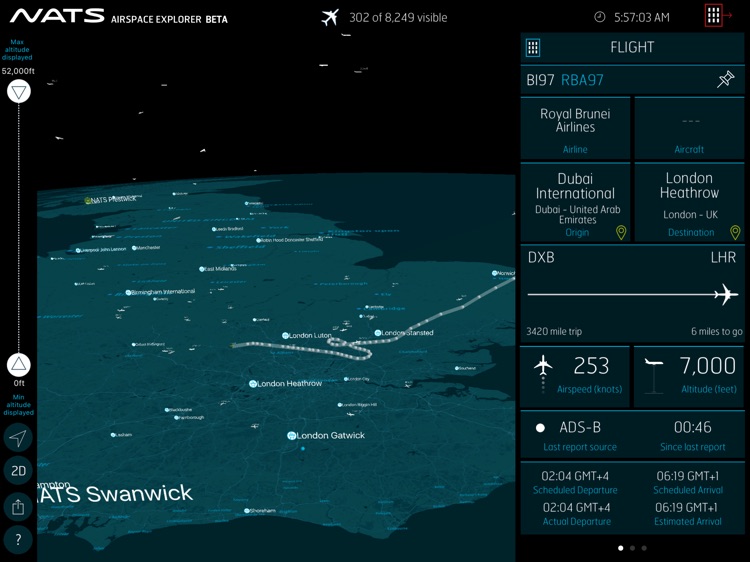Locate Dubai origin with the map pin icon
Viewport: 750px width, 562px height.
point(621,232)
